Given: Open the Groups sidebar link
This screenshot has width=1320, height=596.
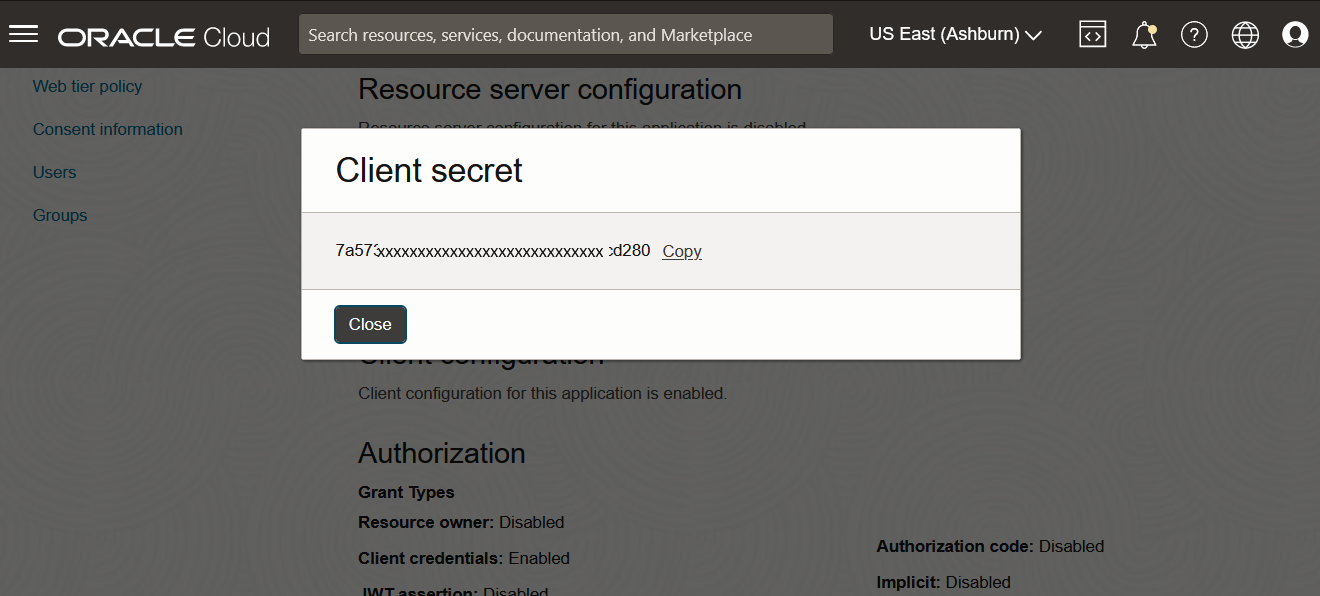Looking at the screenshot, I should pyautogui.click(x=60, y=215).
